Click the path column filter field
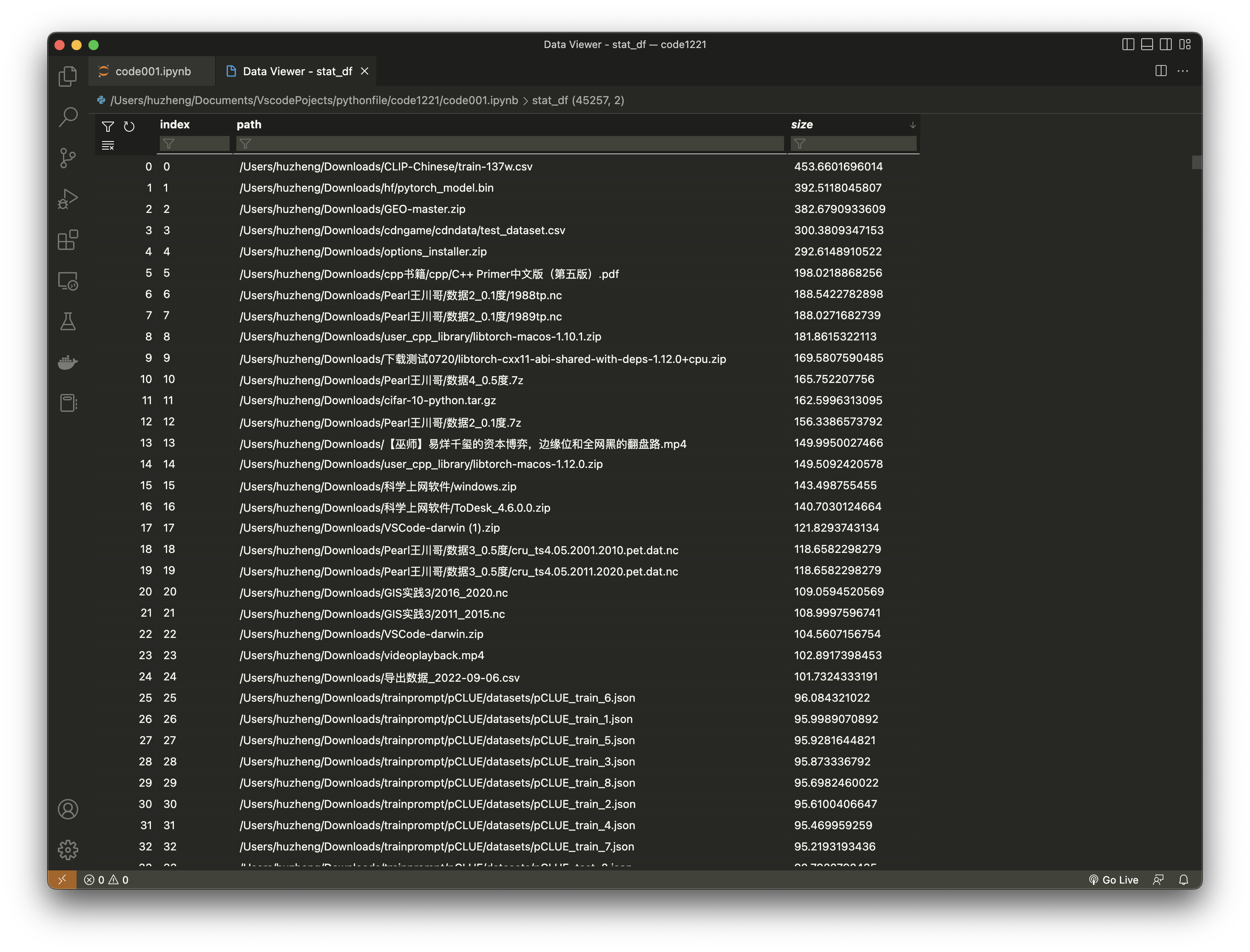The image size is (1250, 952). [510, 144]
